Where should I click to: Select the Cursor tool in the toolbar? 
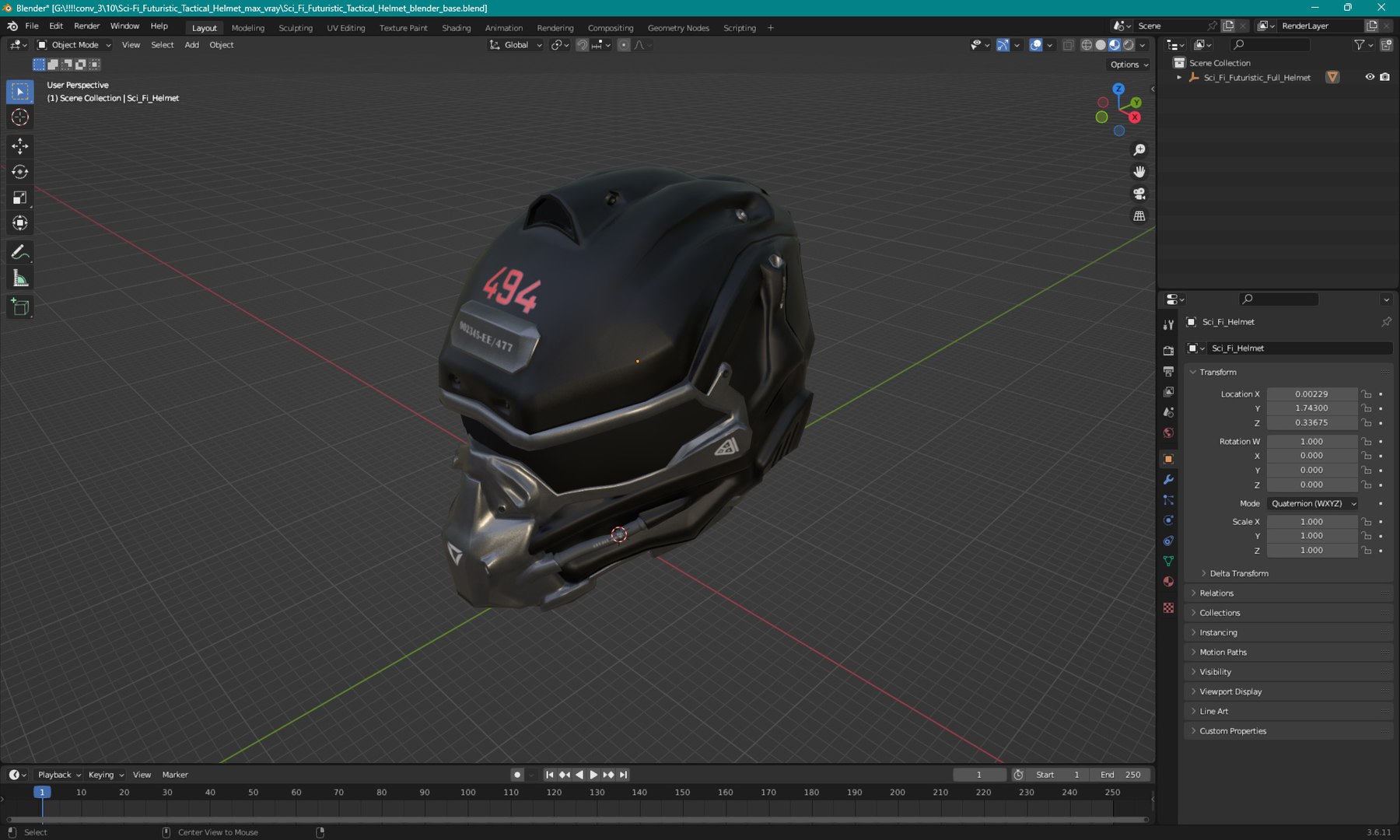(x=20, y=117)
